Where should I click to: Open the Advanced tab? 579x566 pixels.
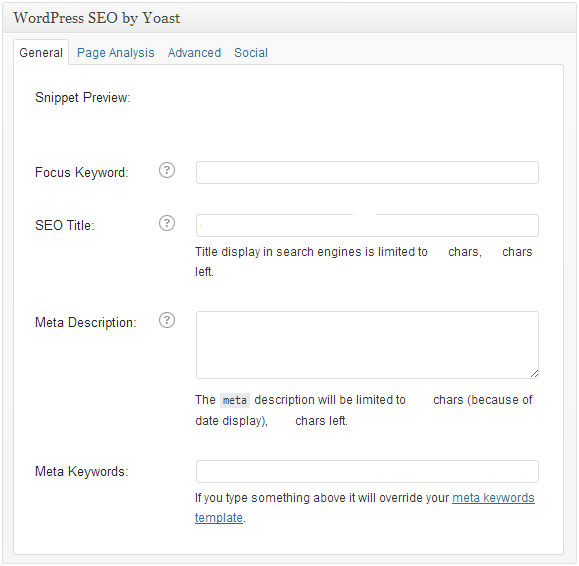[x=194, y=53]
